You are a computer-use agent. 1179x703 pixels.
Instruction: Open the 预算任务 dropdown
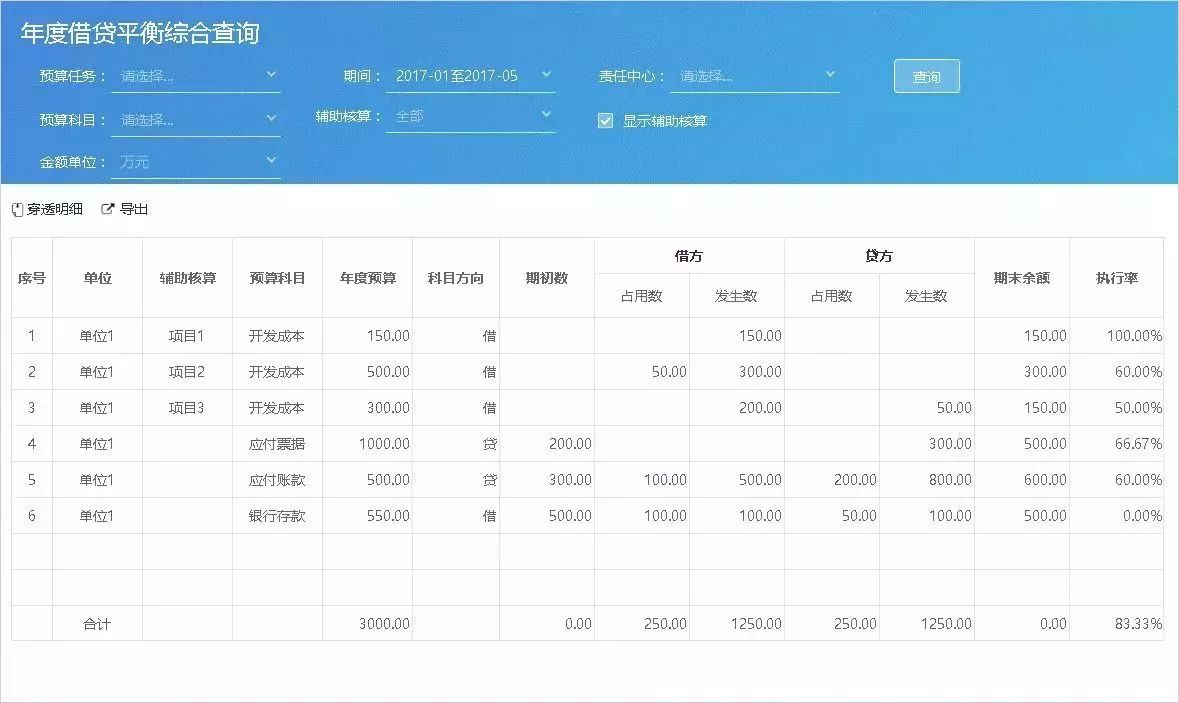pos(196,76)
